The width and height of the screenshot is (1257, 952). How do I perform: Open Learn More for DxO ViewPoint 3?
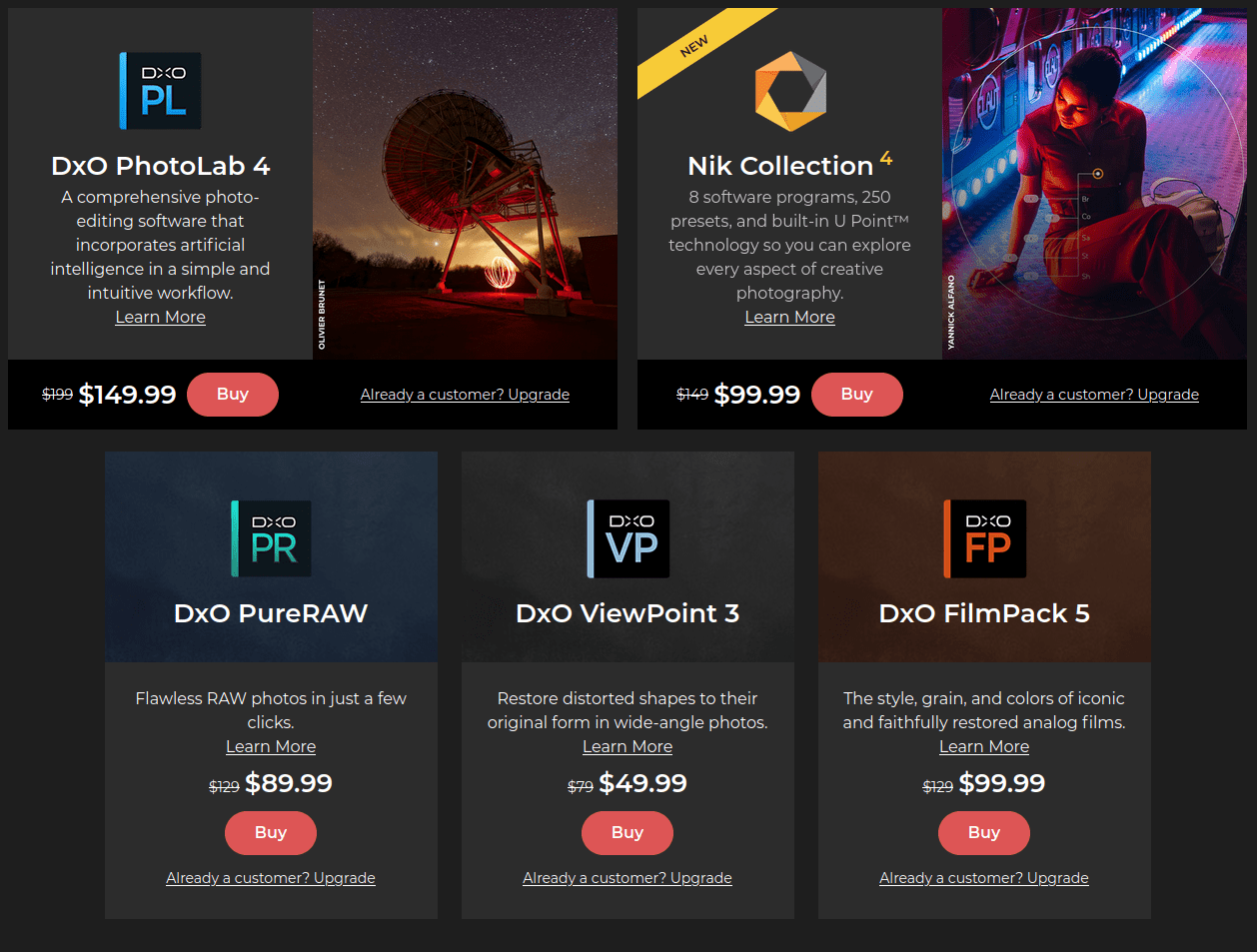[628, 746]
